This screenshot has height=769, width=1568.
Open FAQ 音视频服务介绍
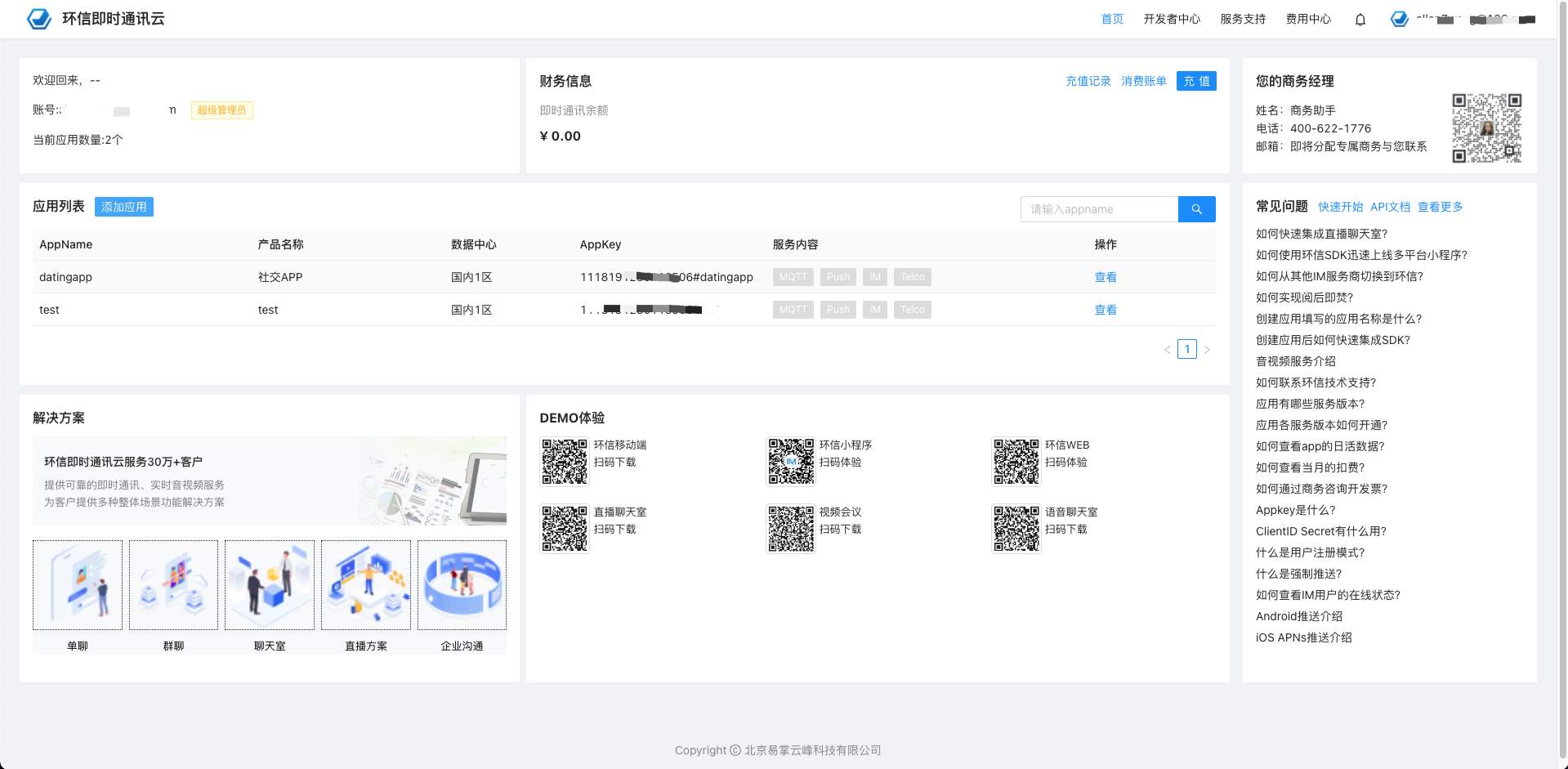click(x=1296, y=361)
